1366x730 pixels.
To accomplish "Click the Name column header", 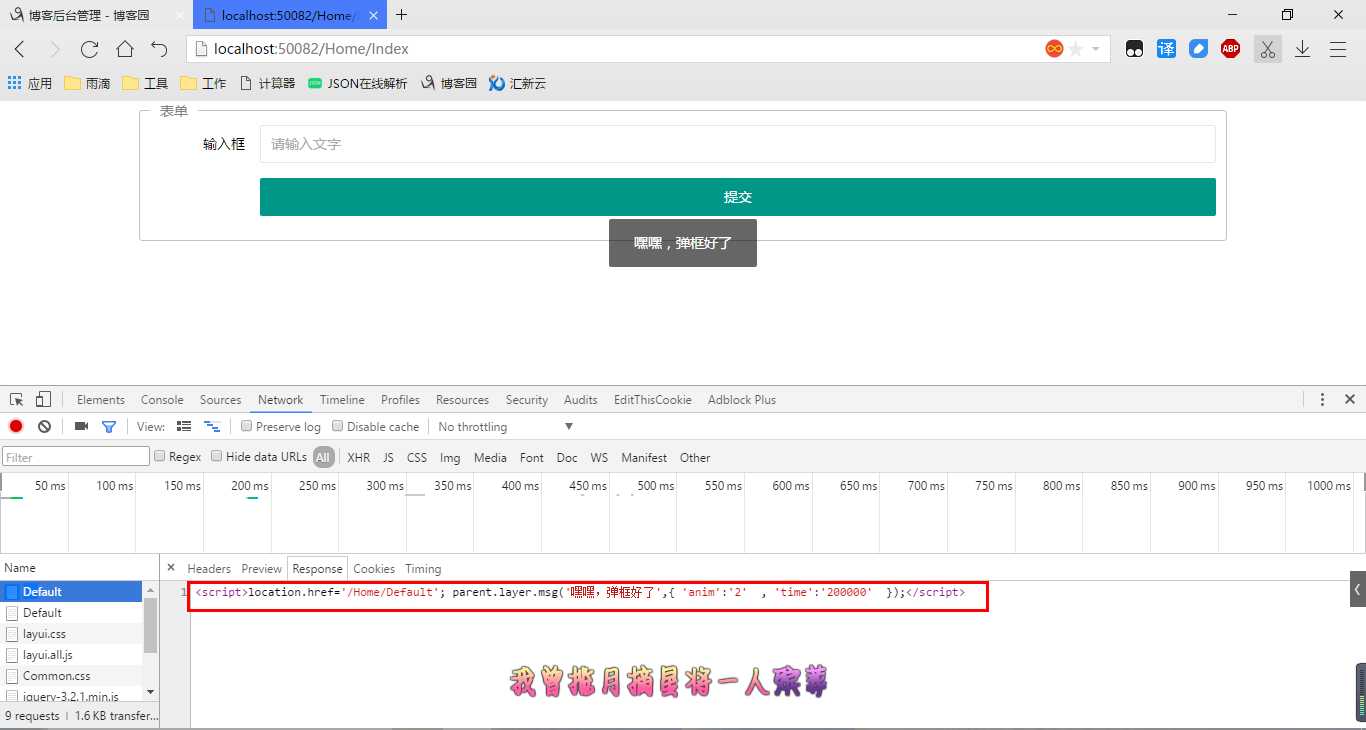I will (x=79, y=567).
